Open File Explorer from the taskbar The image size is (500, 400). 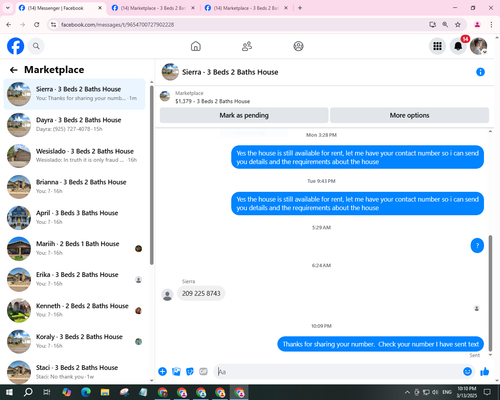tap(105, 392)
